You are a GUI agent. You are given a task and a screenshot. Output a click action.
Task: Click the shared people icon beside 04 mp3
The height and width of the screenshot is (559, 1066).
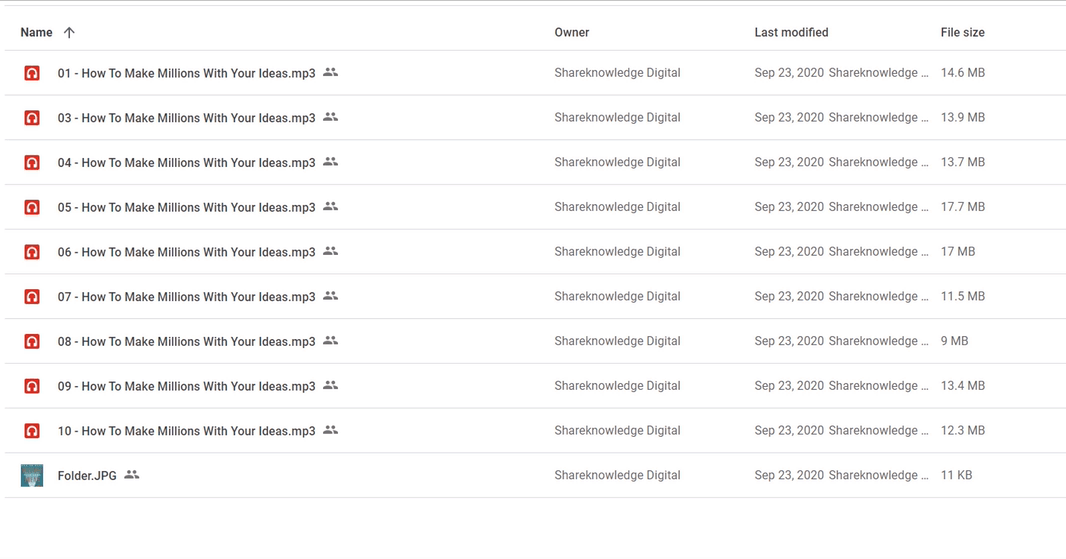pos(331,162)
